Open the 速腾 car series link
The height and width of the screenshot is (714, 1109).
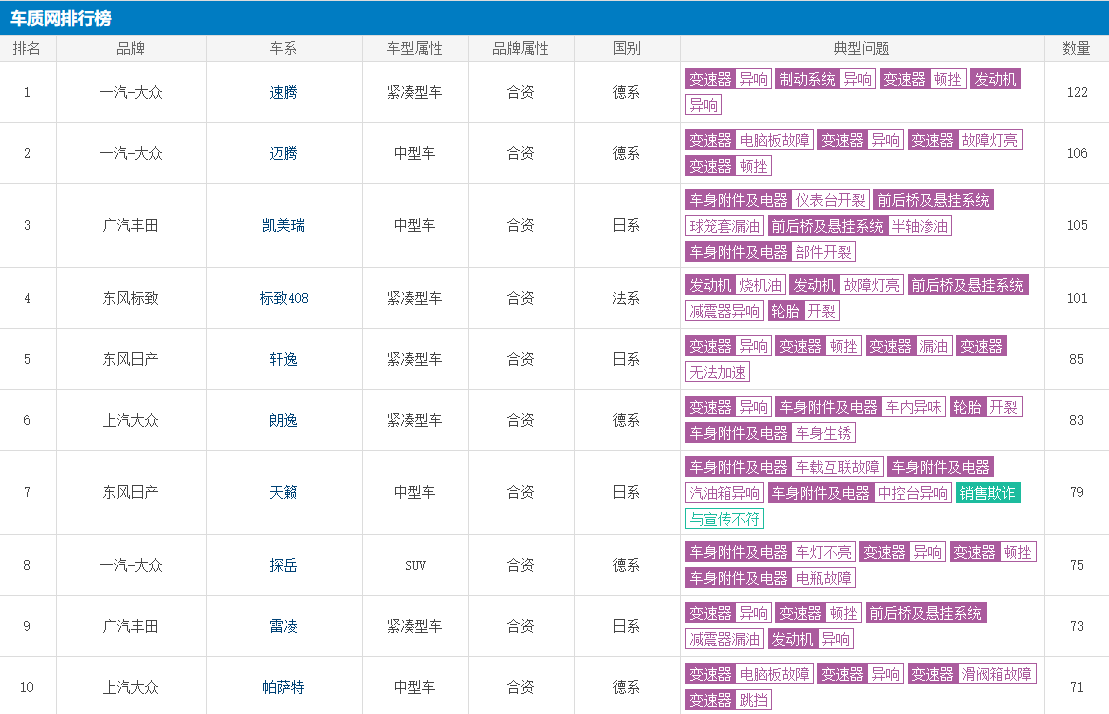tap(283, 92)
